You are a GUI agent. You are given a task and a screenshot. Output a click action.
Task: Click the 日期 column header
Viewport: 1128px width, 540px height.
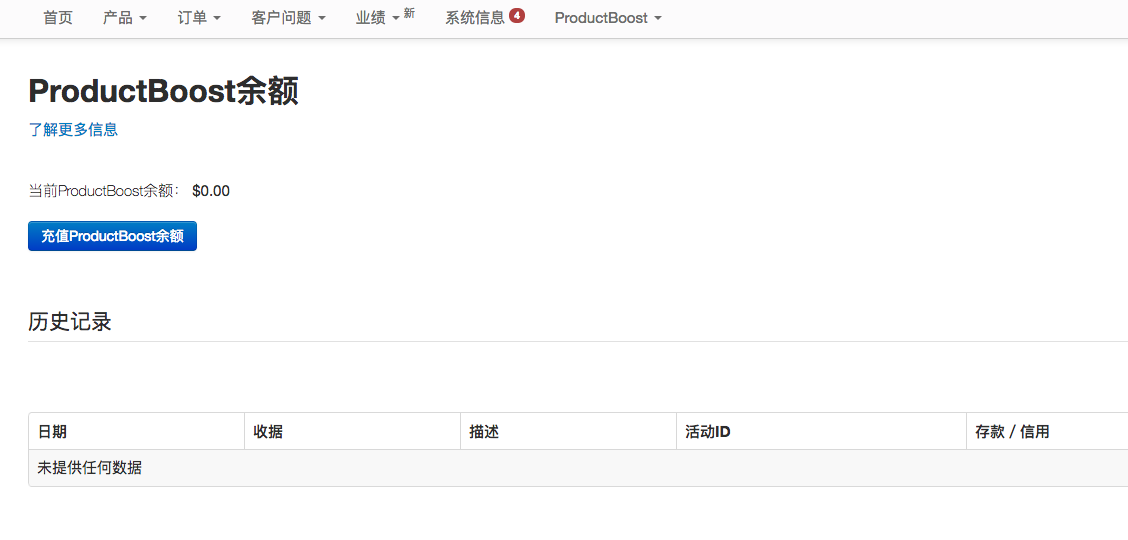(x=137, y=431)
